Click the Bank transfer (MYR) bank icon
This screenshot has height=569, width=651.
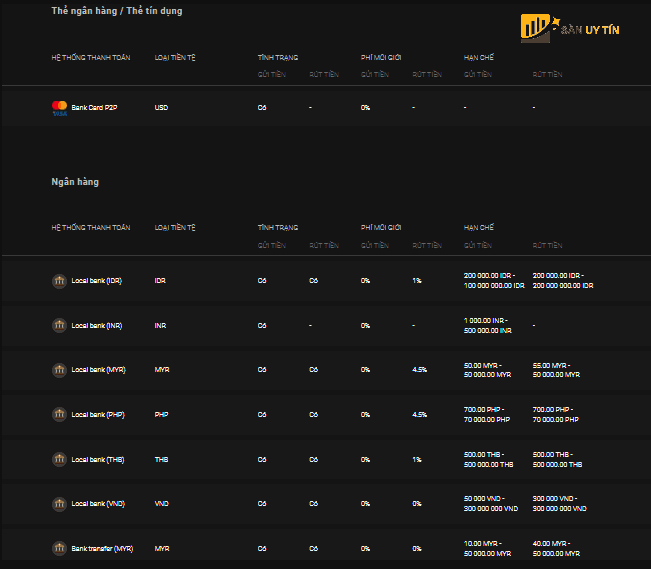click(59, 549)
